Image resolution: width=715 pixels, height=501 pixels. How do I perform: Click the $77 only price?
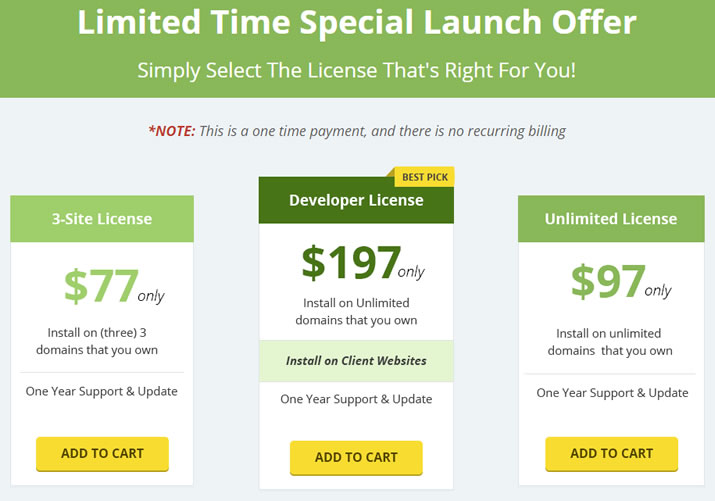114,286
